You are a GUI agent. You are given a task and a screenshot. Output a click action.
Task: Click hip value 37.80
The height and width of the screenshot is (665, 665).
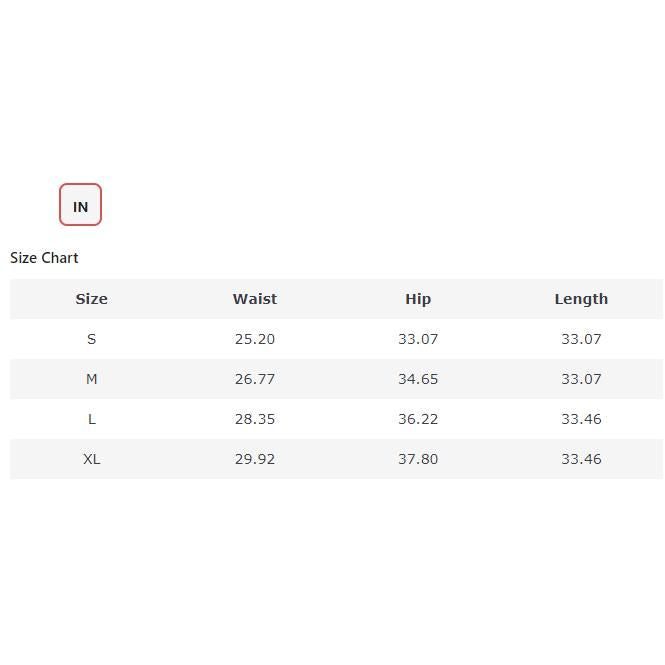coord(418,459)
